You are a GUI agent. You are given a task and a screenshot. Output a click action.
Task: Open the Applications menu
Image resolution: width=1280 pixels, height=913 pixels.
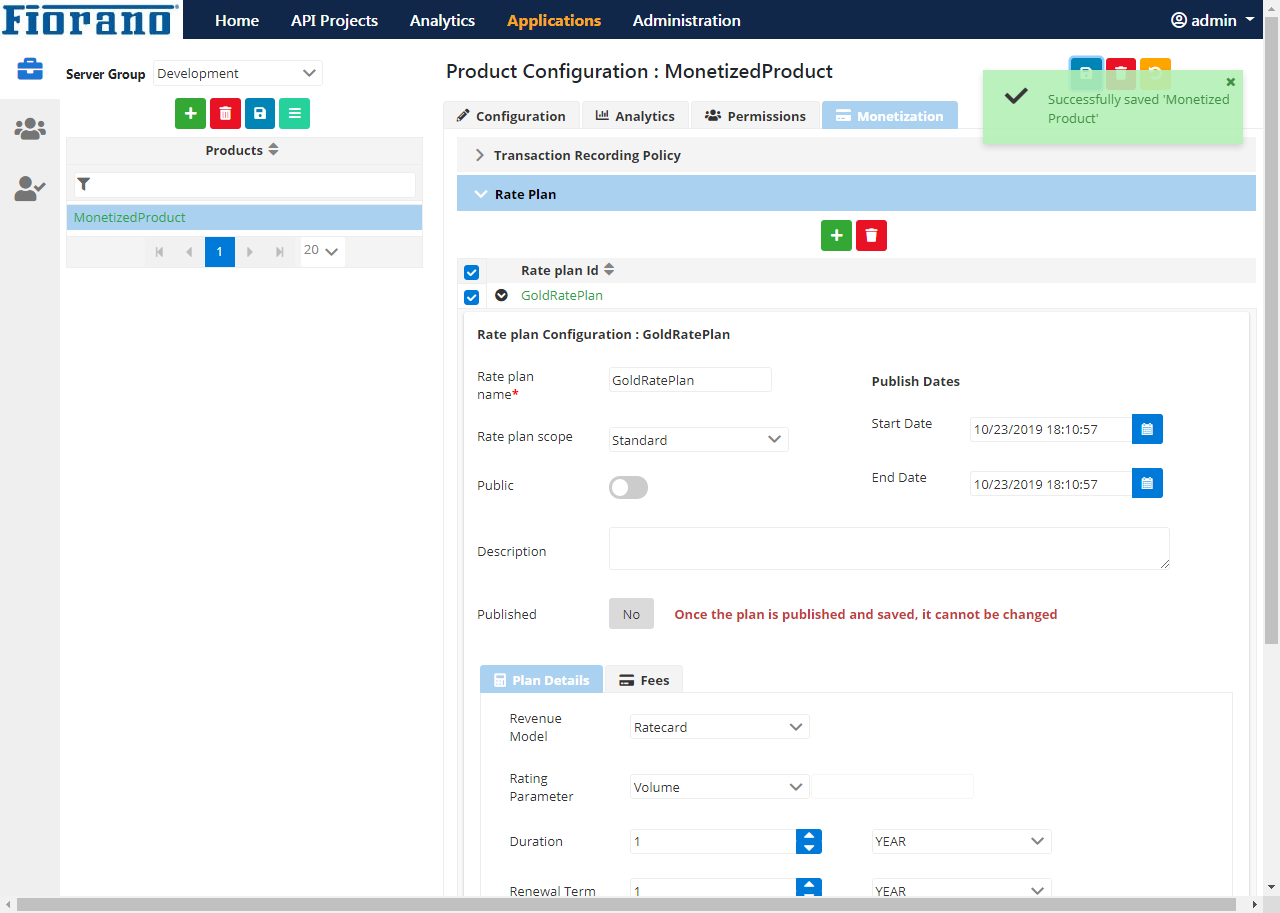tap(554, 20)
